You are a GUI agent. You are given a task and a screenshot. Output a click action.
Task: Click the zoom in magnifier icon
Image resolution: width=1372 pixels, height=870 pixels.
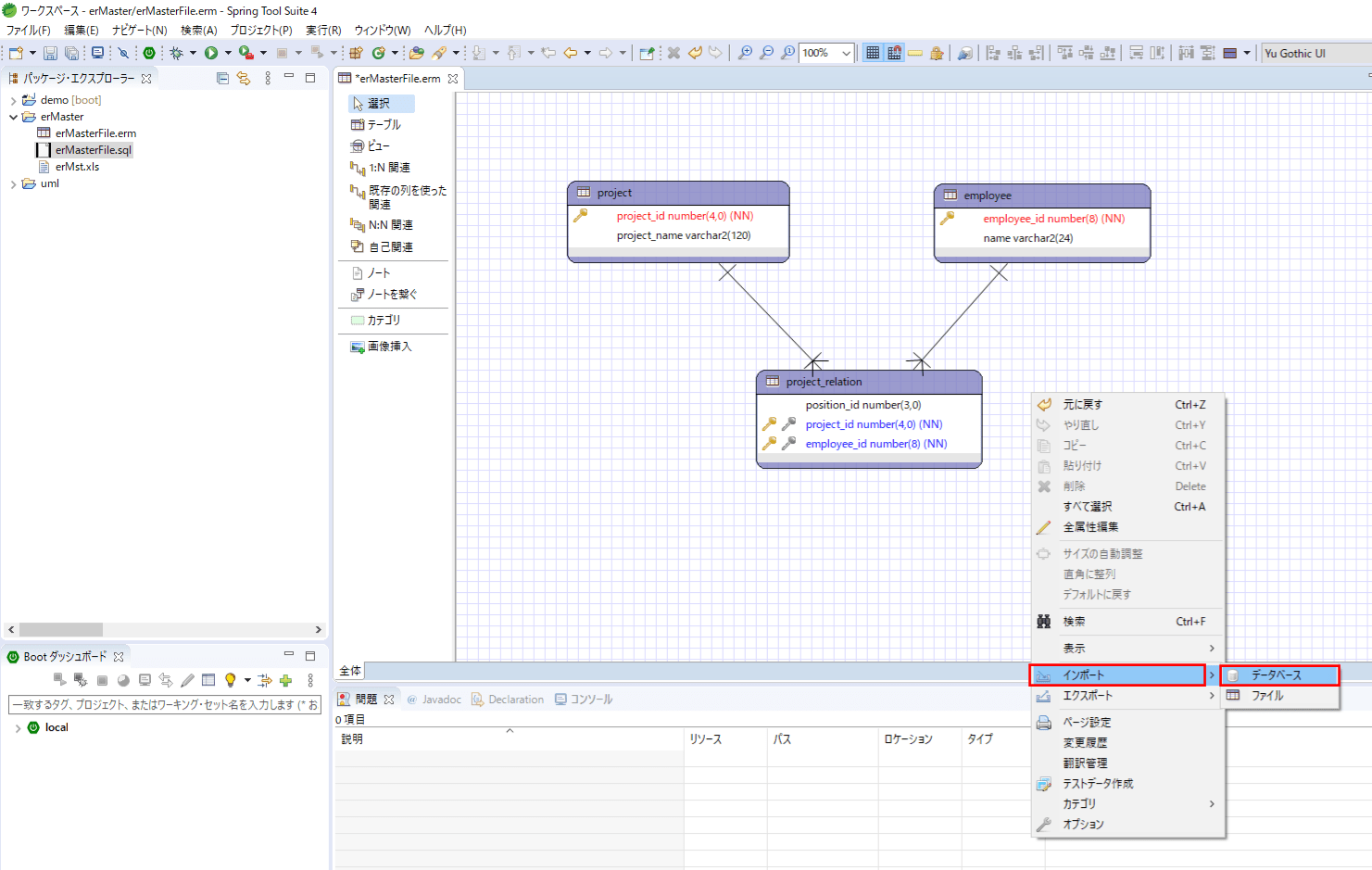click(745, 53)
